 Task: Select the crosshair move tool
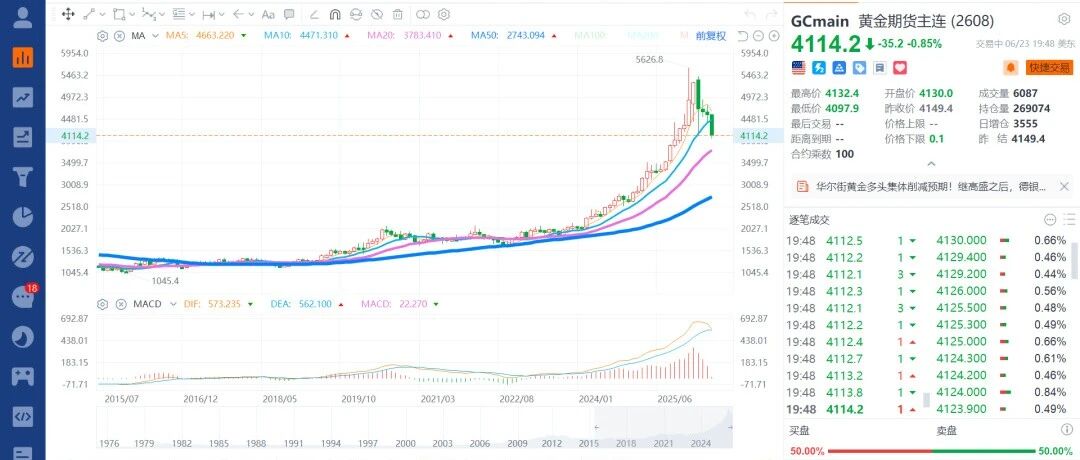(x=68, y=14)
